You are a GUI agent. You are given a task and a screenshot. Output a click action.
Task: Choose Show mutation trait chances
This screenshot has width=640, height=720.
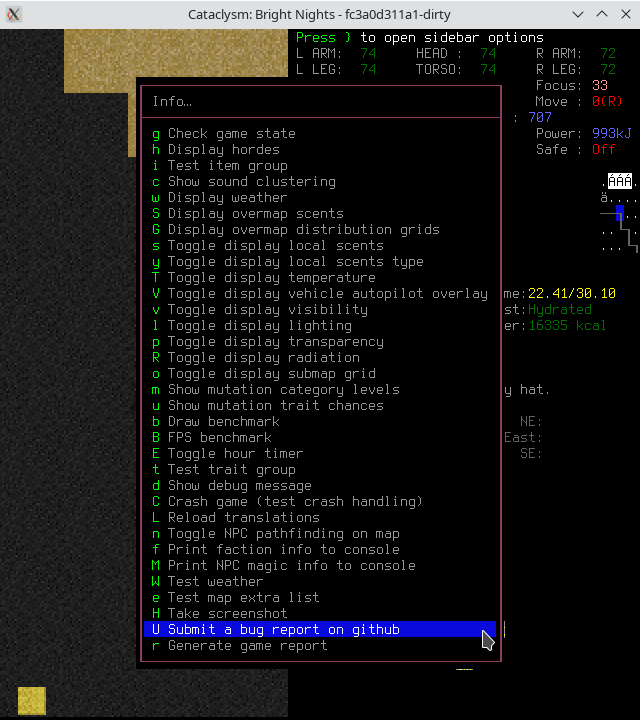pos(320,406)
